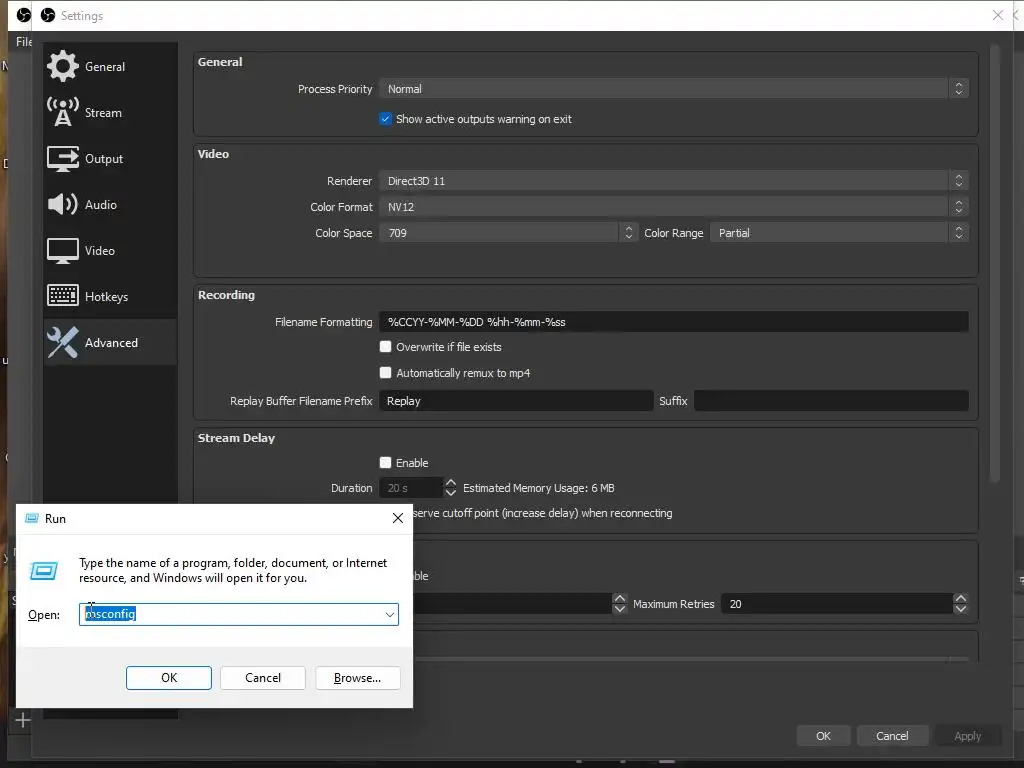Click the Replay Buffer Filename Prefix field

516,401
